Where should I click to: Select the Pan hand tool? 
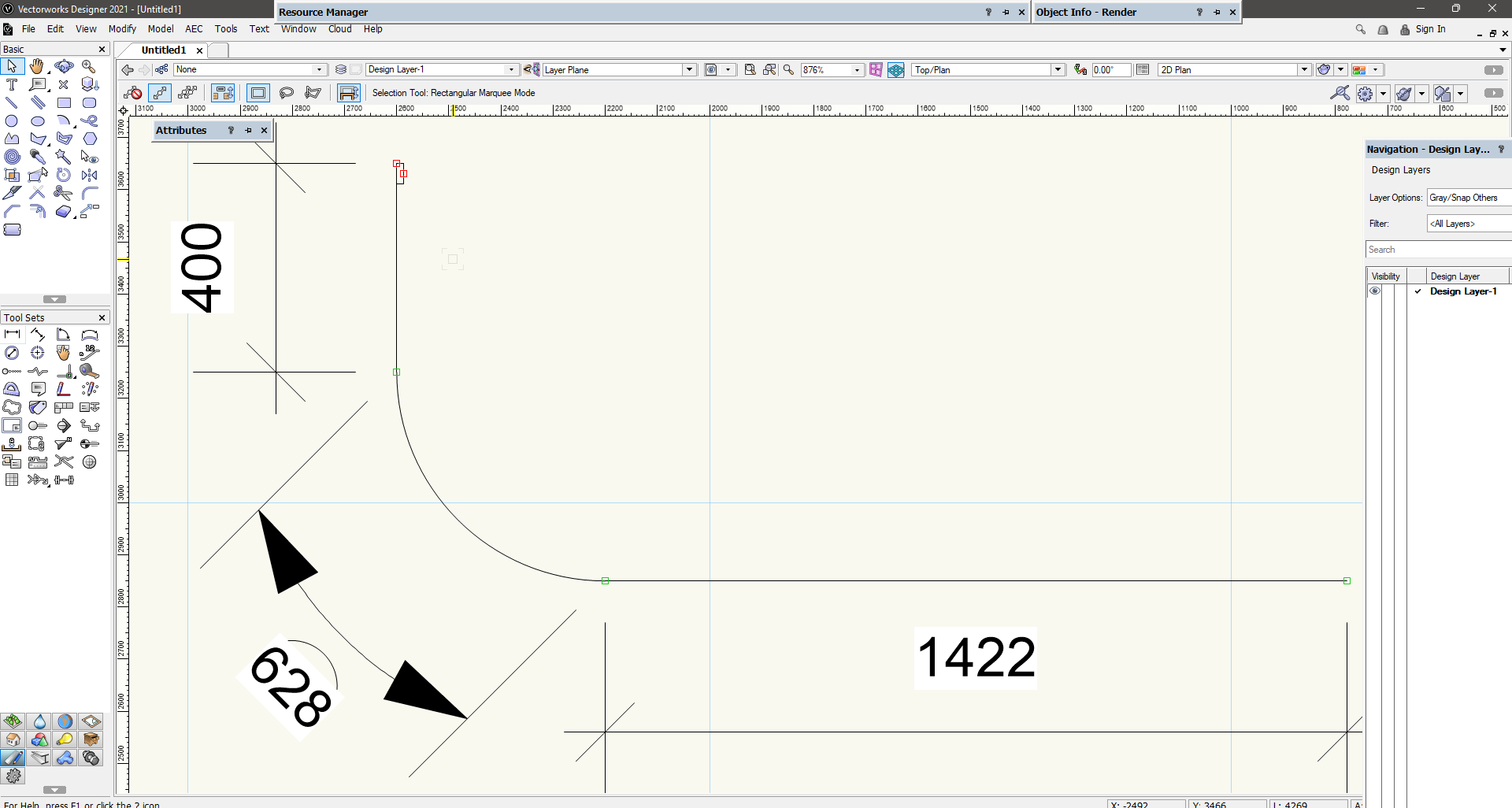(37, 67)
